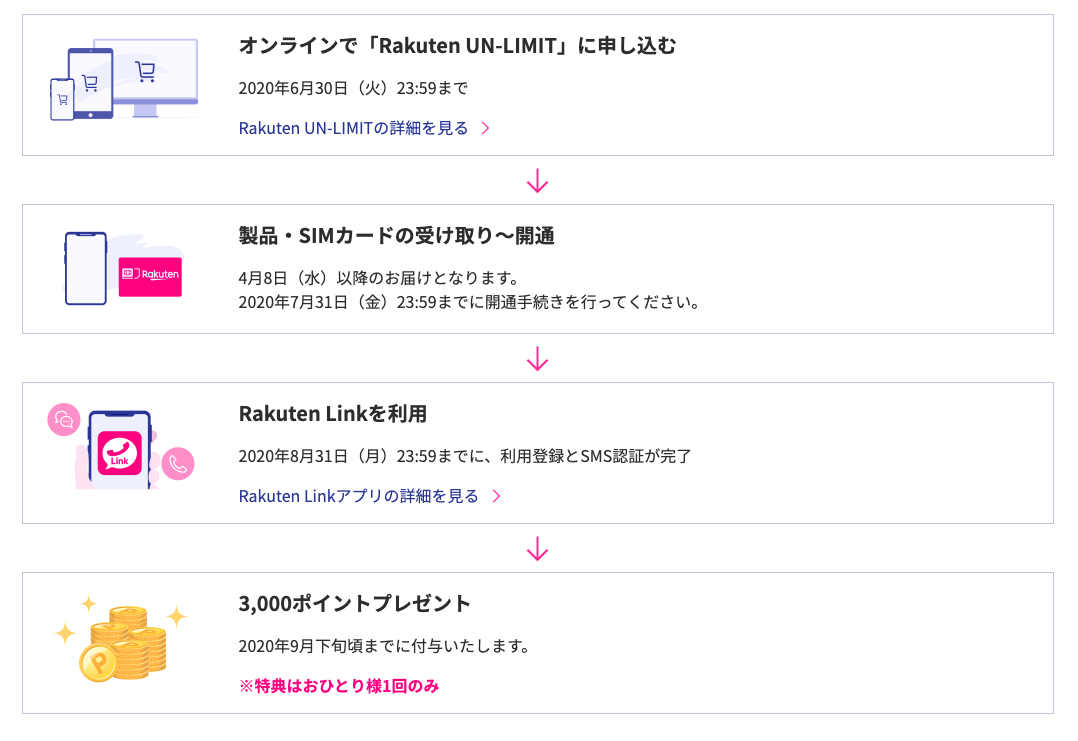Click the pink arrow below the application step
This screenshot has height=741, width=1078.
(x=538, y=181)
